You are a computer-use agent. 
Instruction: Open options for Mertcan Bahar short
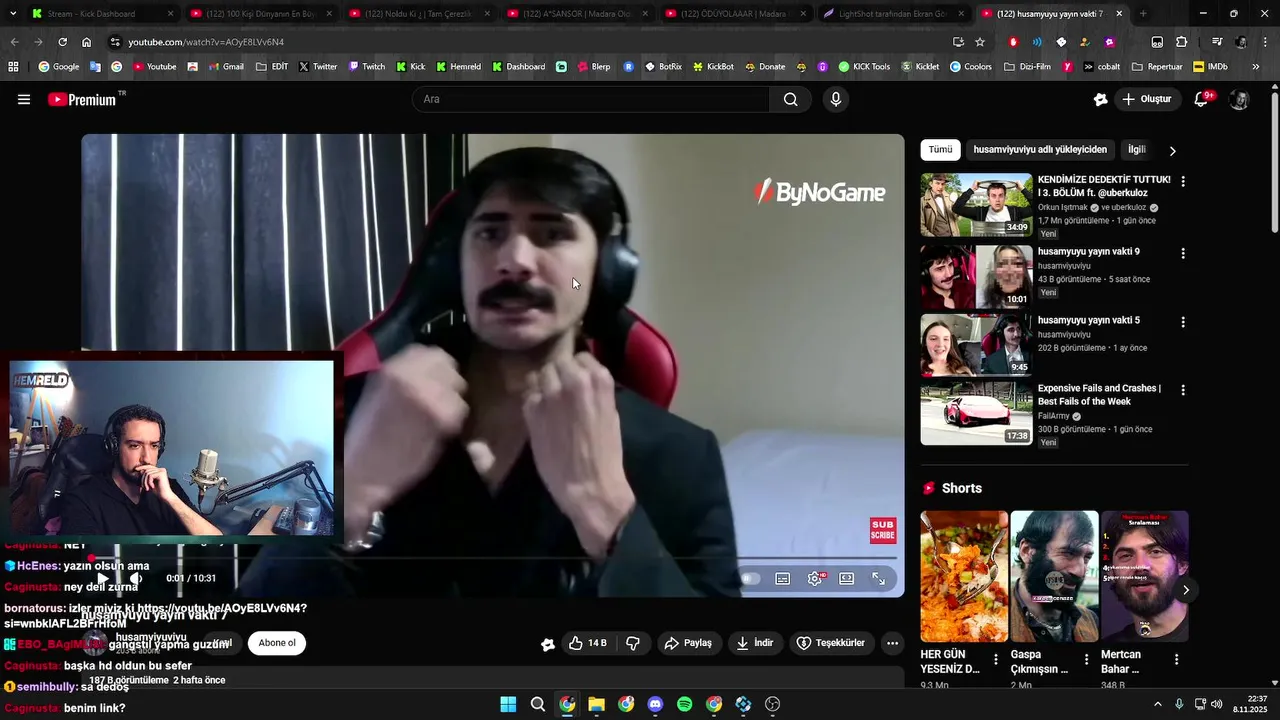pyautogui.click(x=1176, y=660)
